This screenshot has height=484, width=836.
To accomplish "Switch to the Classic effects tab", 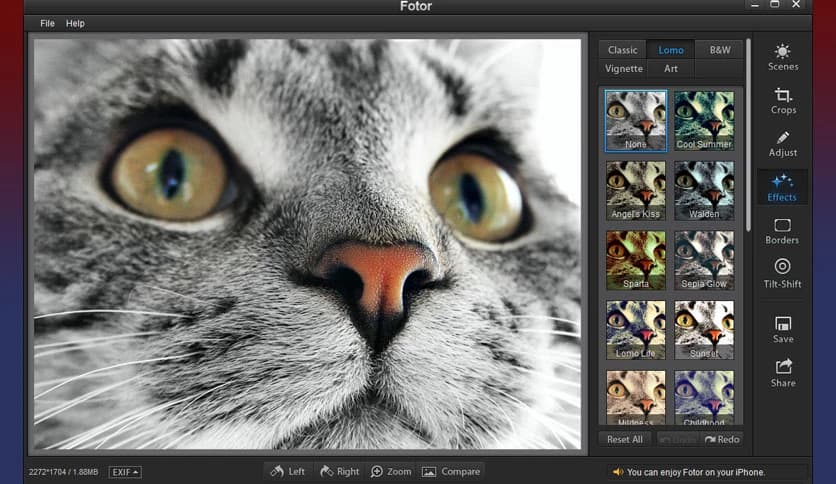I will (x=622, y=50).
